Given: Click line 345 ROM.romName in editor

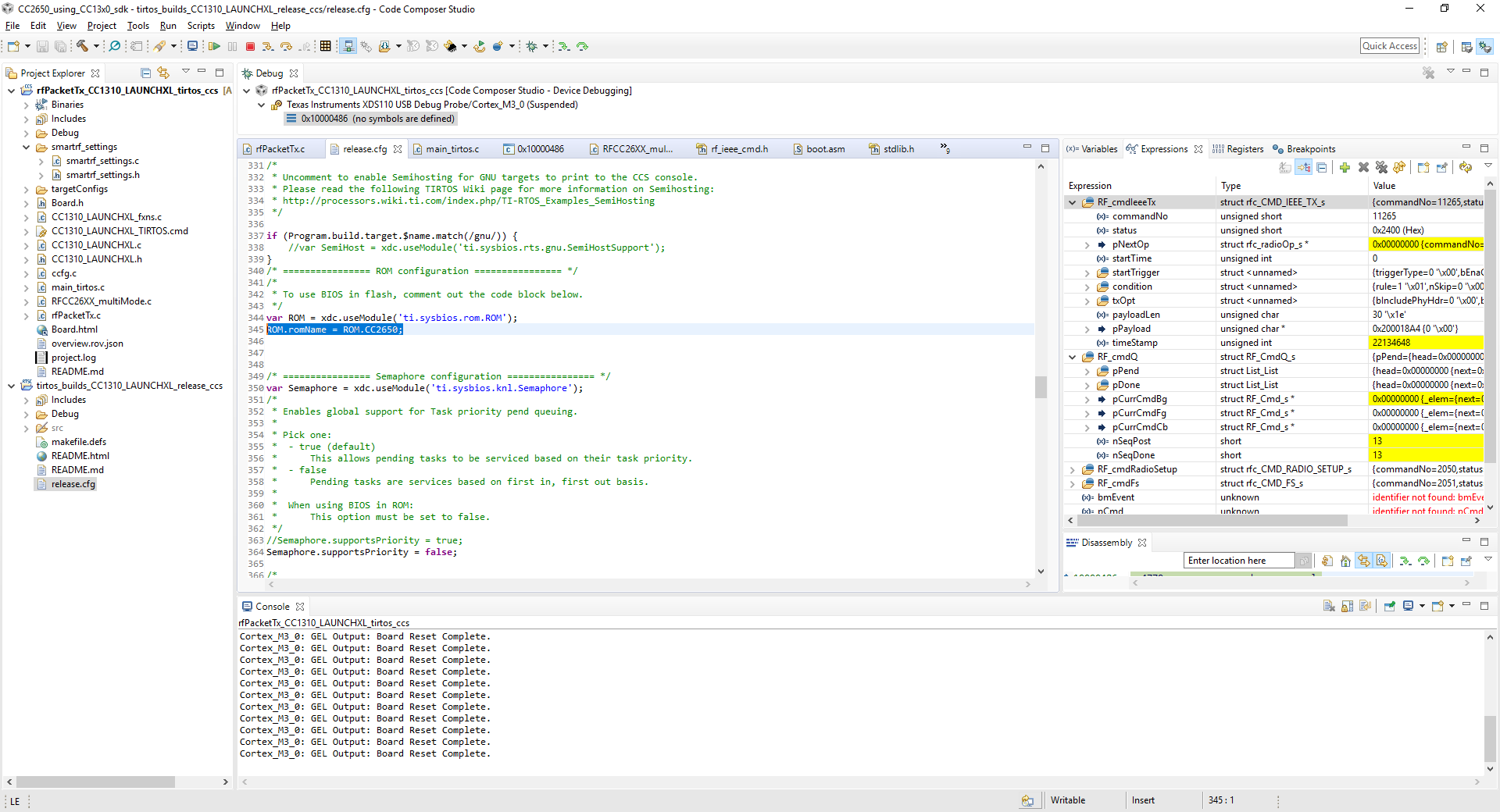Looking at the screenshot, I should coord(334,329).
